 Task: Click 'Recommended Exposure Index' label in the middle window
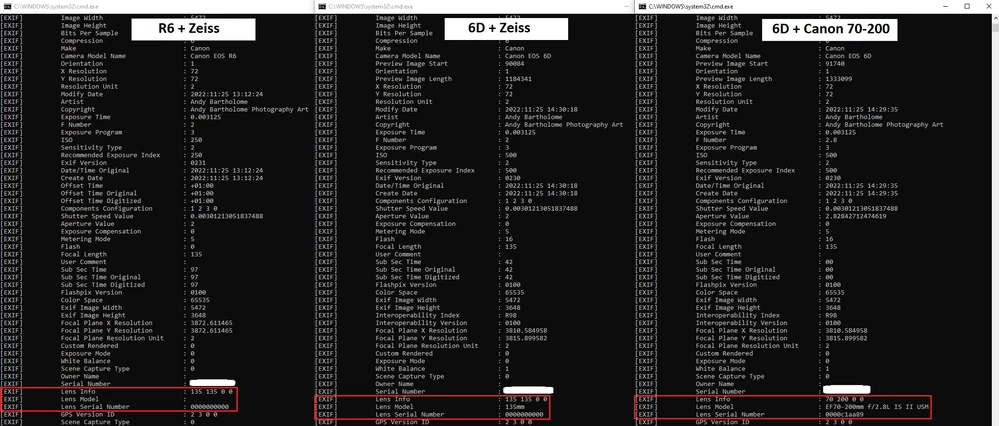(x=425, y=171)
